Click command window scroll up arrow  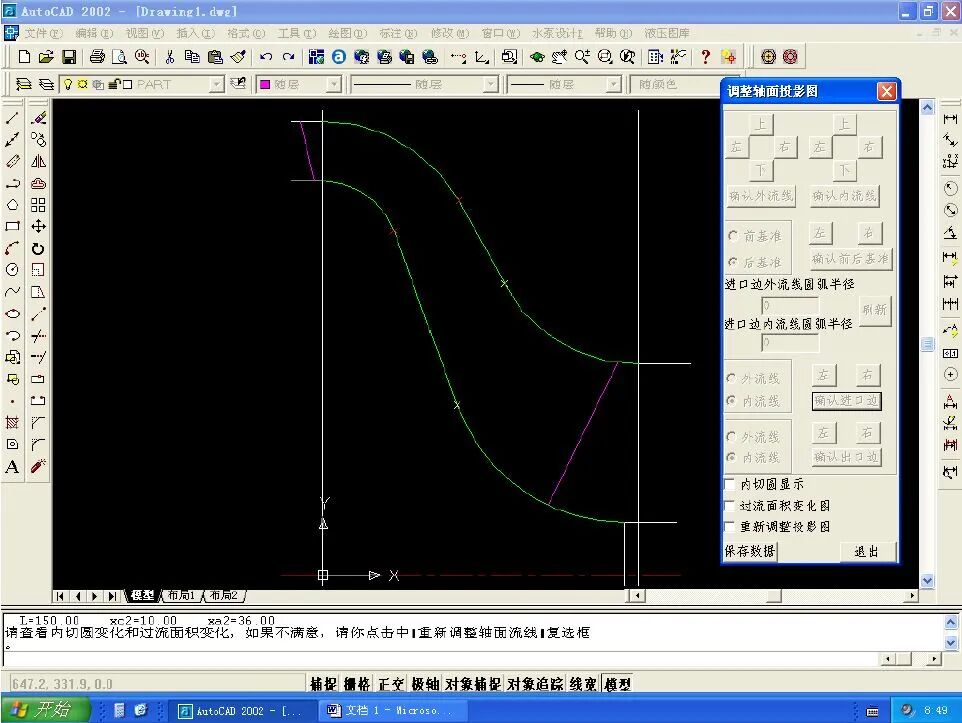(950, 622)
